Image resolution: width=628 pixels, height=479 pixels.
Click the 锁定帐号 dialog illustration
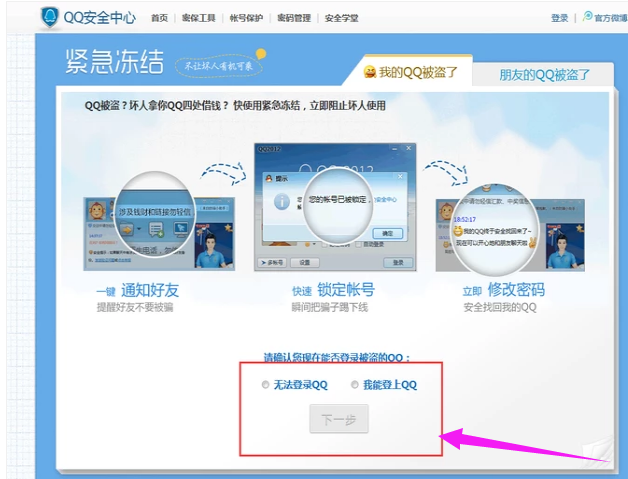(x=334, y=208)
